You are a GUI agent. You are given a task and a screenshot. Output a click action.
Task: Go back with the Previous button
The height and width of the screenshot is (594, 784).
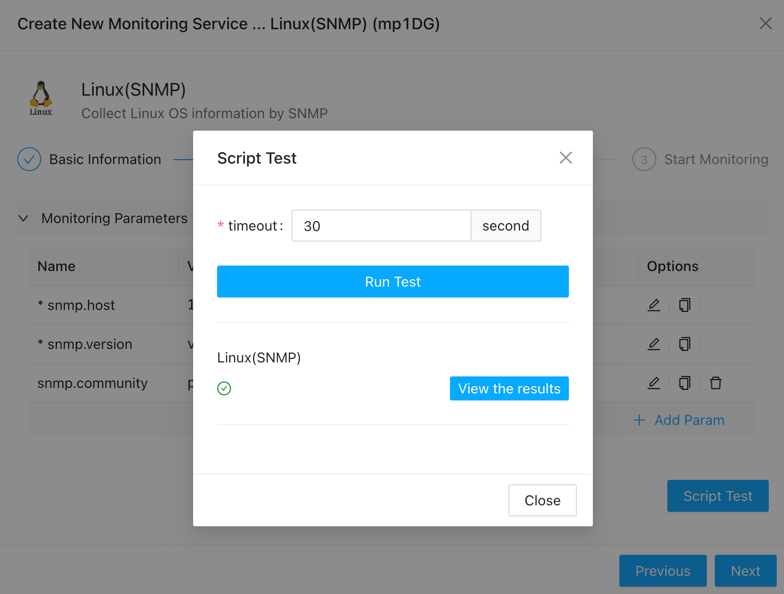pyautogui.click(x=662, y=571)
